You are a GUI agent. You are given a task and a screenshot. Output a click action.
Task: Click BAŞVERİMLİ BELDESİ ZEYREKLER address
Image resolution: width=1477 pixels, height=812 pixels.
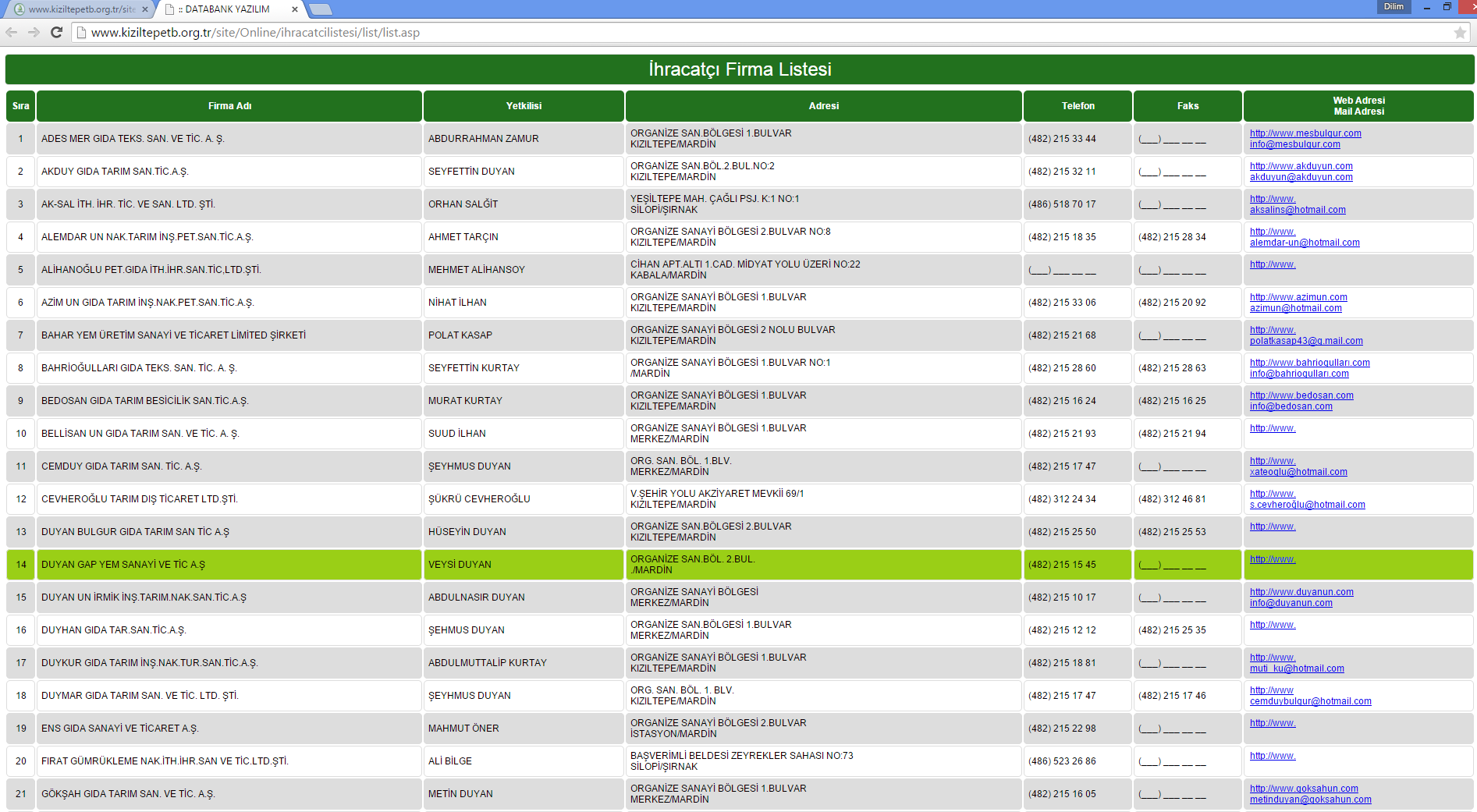click(824, 761)
